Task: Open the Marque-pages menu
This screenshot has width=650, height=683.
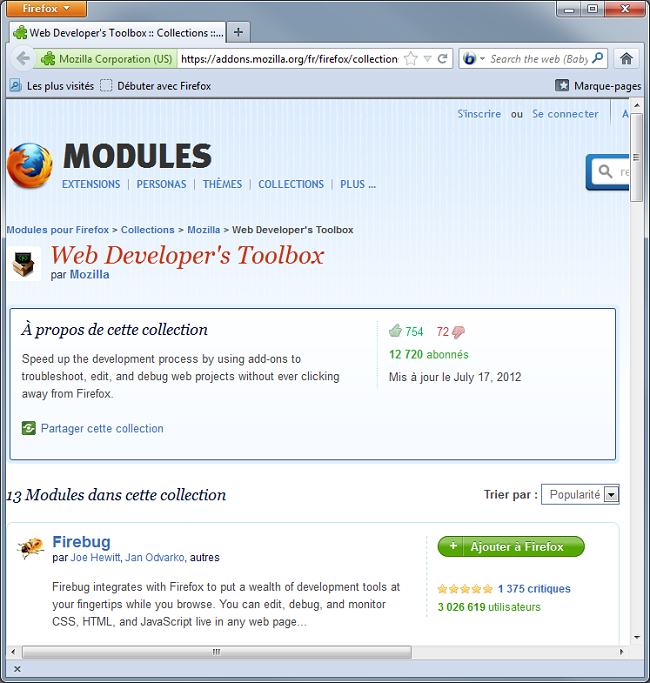Action: click(x=598, y=86)
